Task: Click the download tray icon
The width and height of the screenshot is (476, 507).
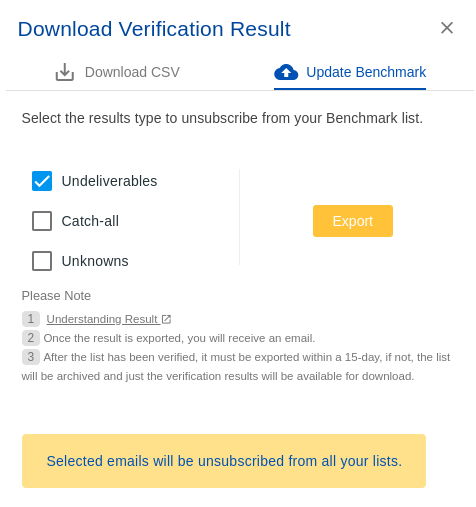Action: click(x=65, y=72)
